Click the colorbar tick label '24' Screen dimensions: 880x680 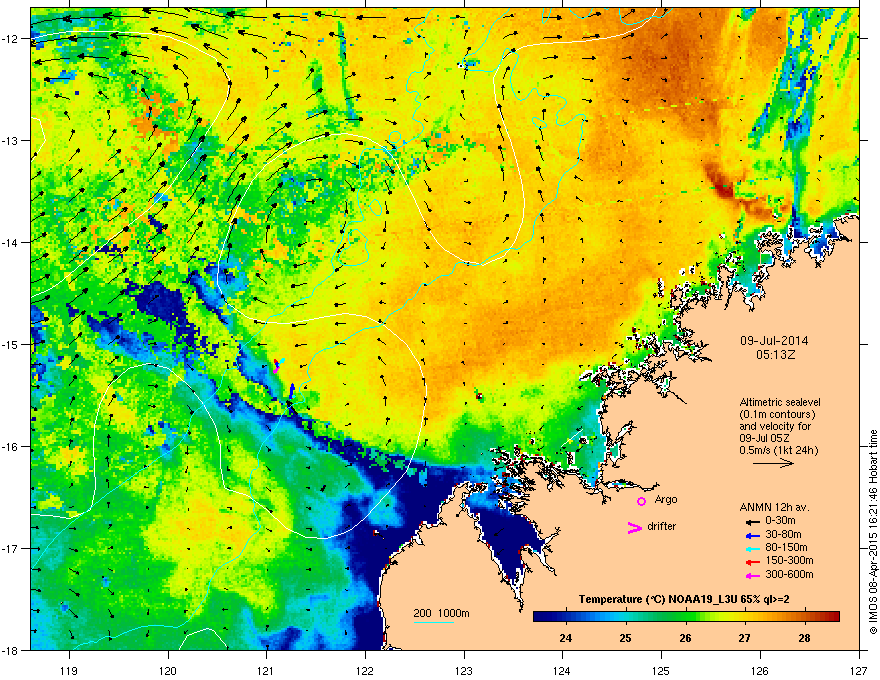coord(566,638)
